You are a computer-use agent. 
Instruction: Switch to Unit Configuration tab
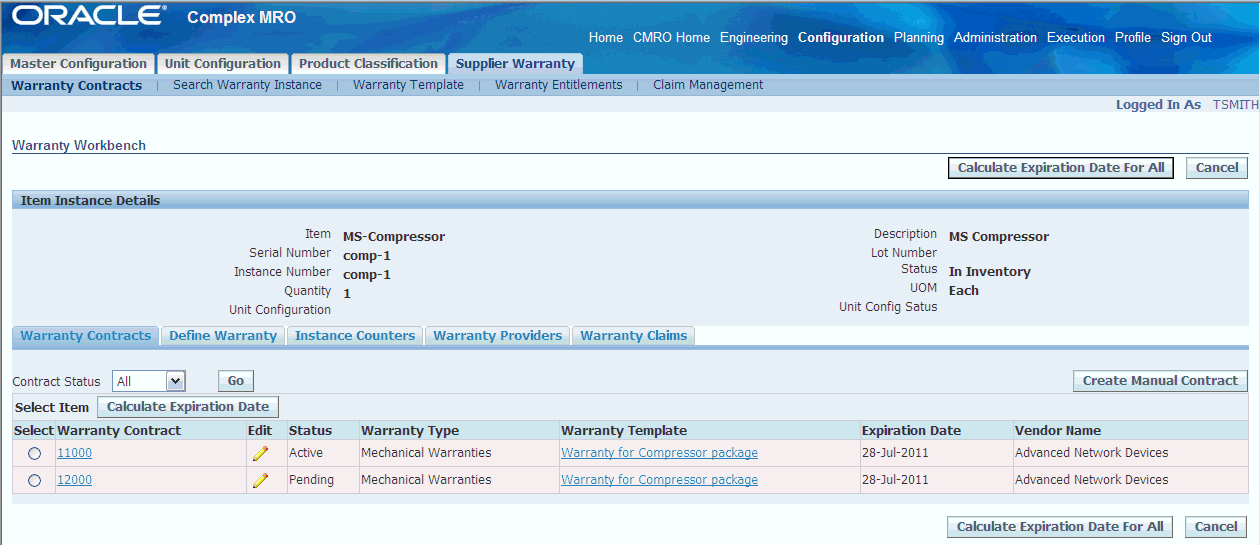[223, 64]
